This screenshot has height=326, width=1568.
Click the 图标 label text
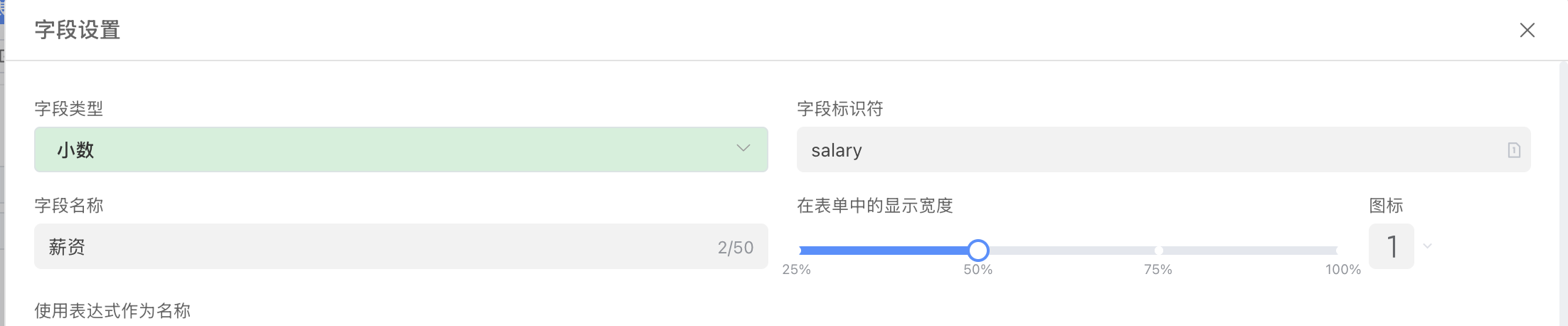(x=1386, y=206)
